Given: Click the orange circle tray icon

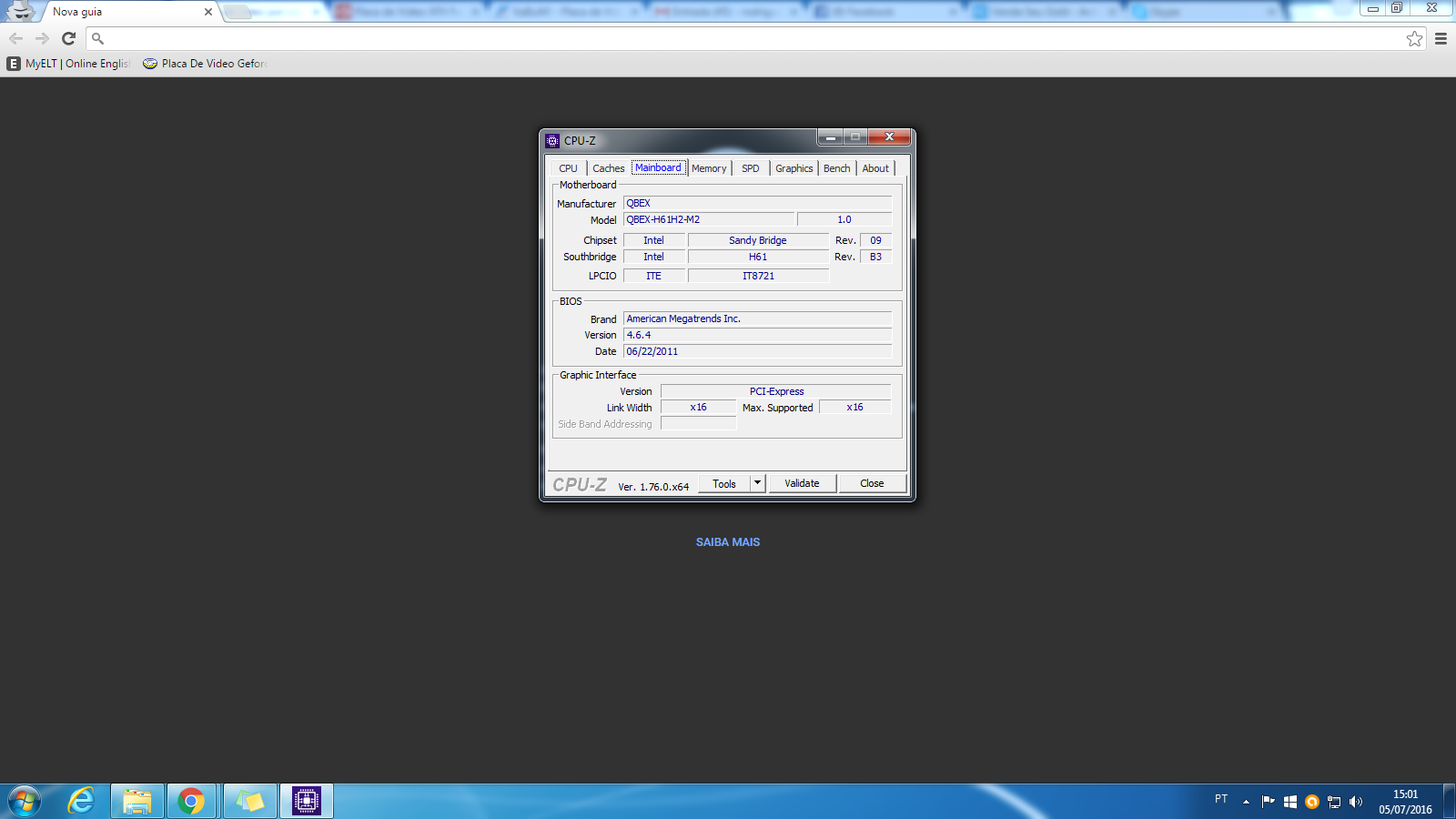Looking at the screenshot, I should 1311,802.
